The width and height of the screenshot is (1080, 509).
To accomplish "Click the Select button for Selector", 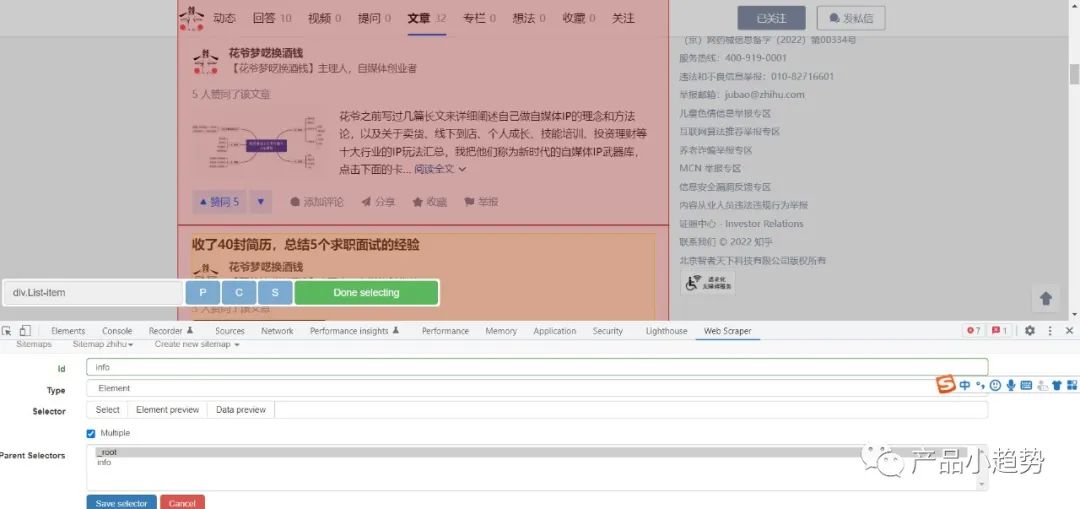I will pyautogui.click(x=107, y=410).
